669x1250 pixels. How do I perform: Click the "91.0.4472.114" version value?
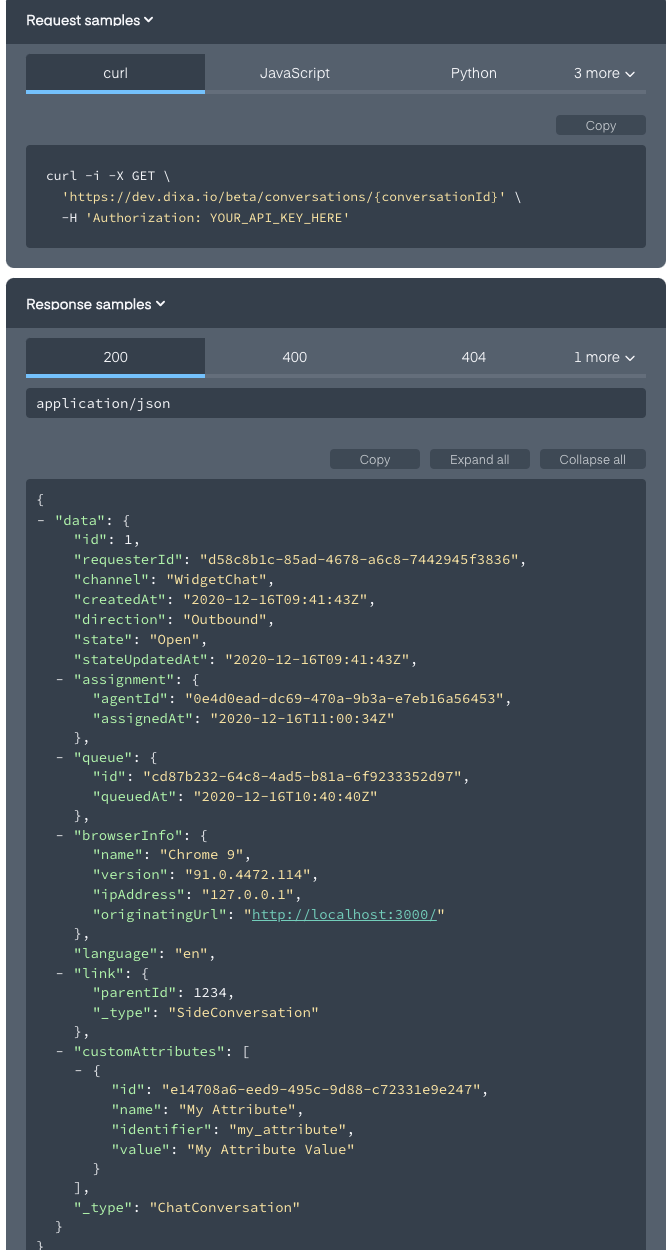click(x=249, y=874)
